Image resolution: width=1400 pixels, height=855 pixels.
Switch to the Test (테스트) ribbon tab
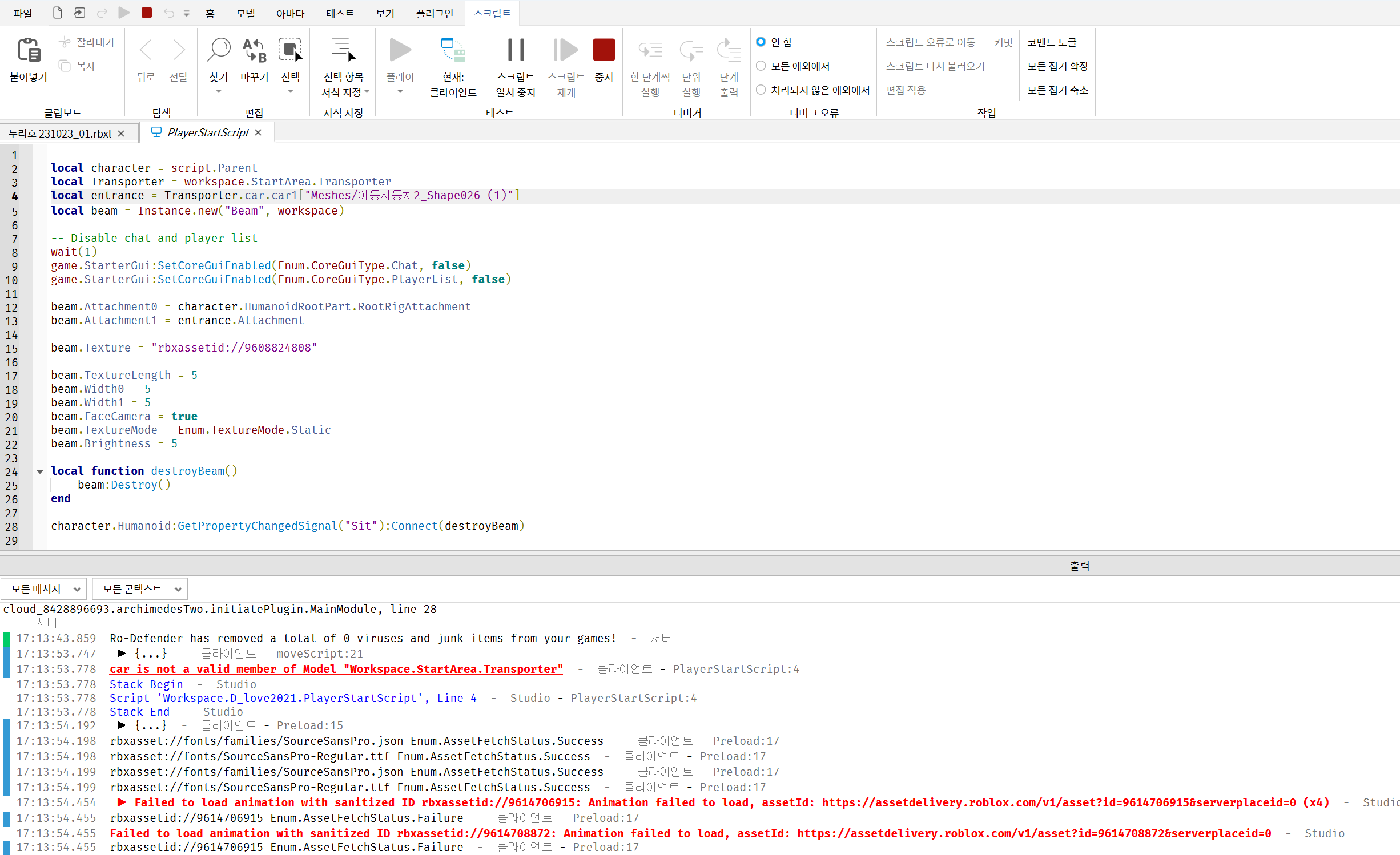340,13
